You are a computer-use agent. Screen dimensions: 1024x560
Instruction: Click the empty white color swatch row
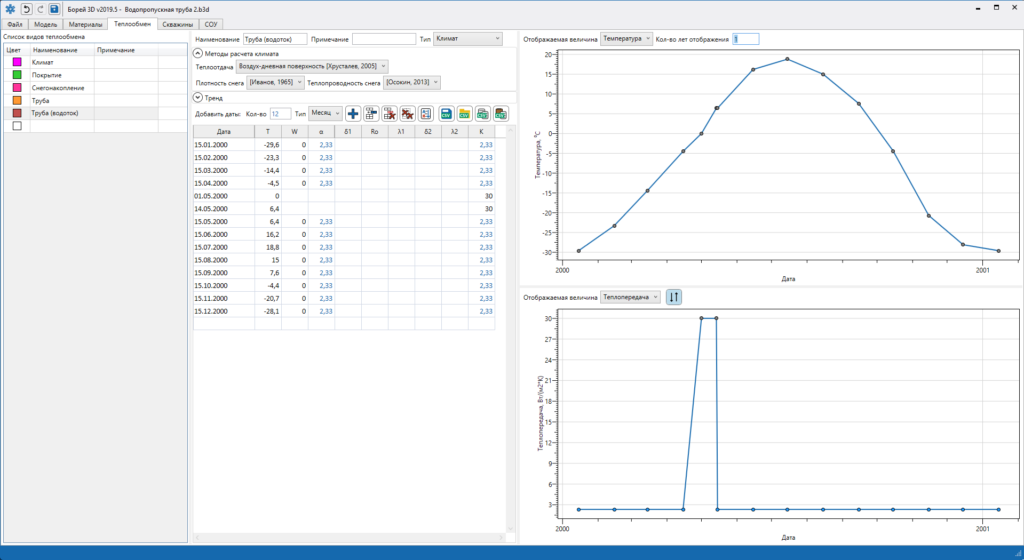17,126
